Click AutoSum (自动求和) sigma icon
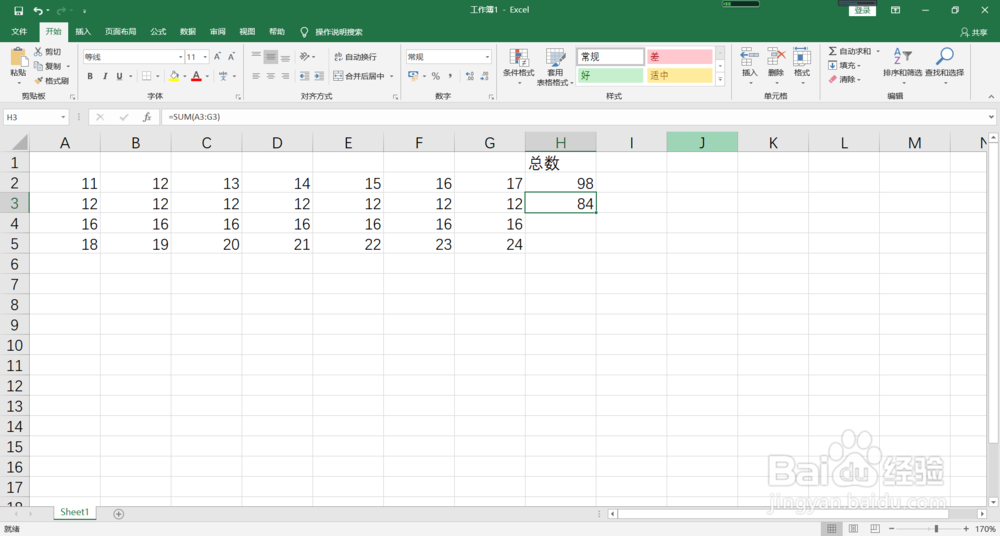 (x=832, y=51)
